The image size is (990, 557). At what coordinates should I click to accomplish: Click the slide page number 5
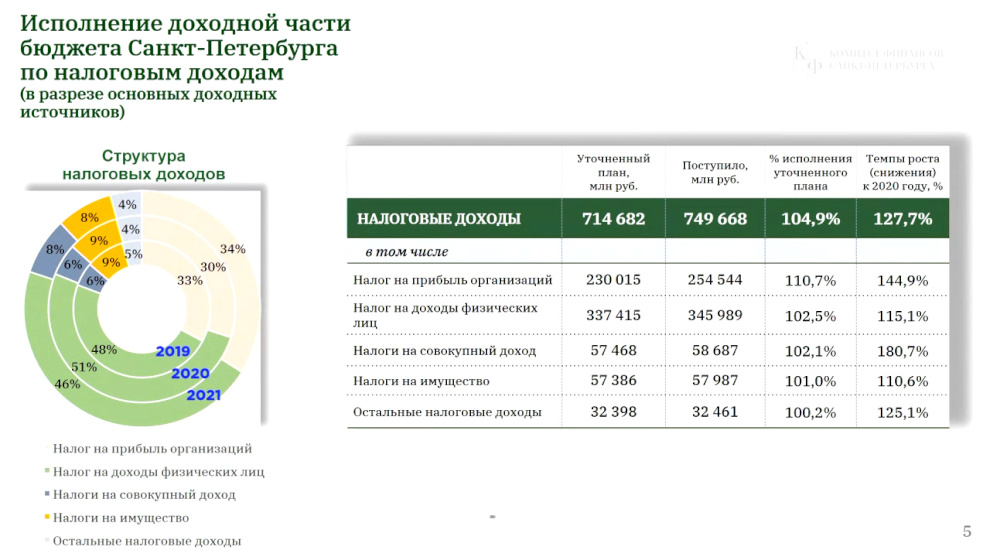(x=967, y=531)
